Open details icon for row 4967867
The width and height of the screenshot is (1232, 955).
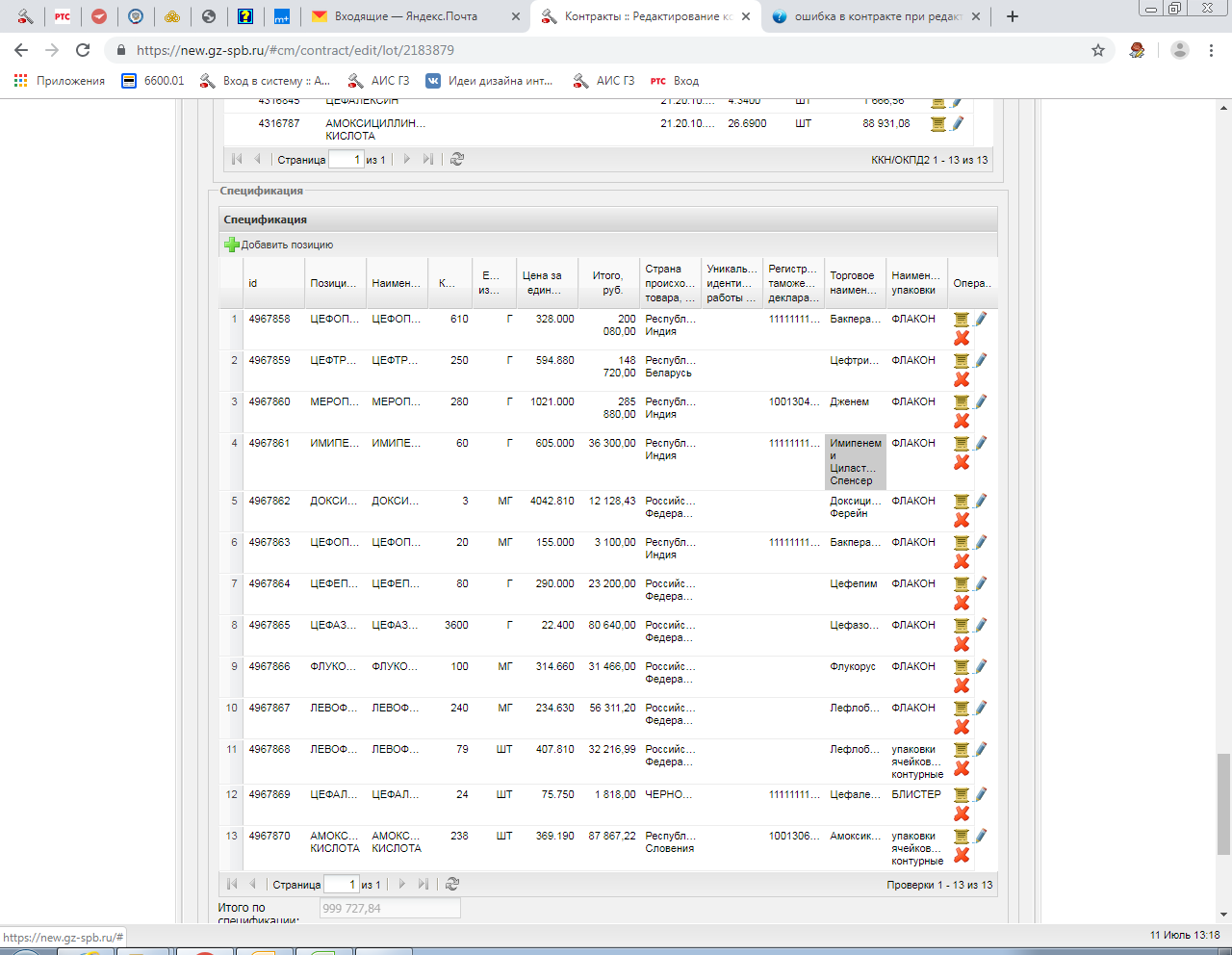tap(961, 708)
